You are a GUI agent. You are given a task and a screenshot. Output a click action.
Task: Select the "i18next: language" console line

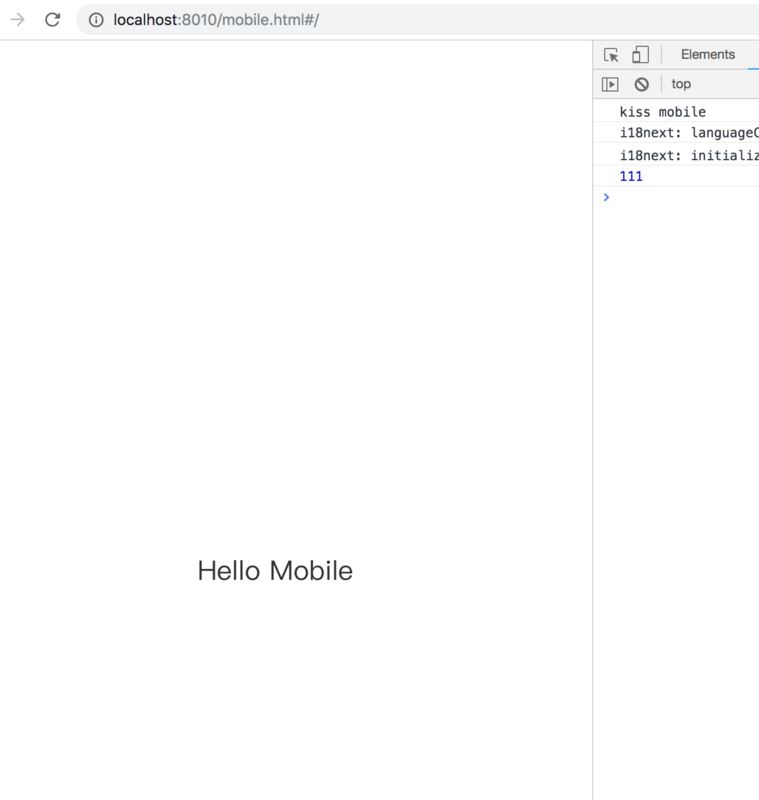676,133
